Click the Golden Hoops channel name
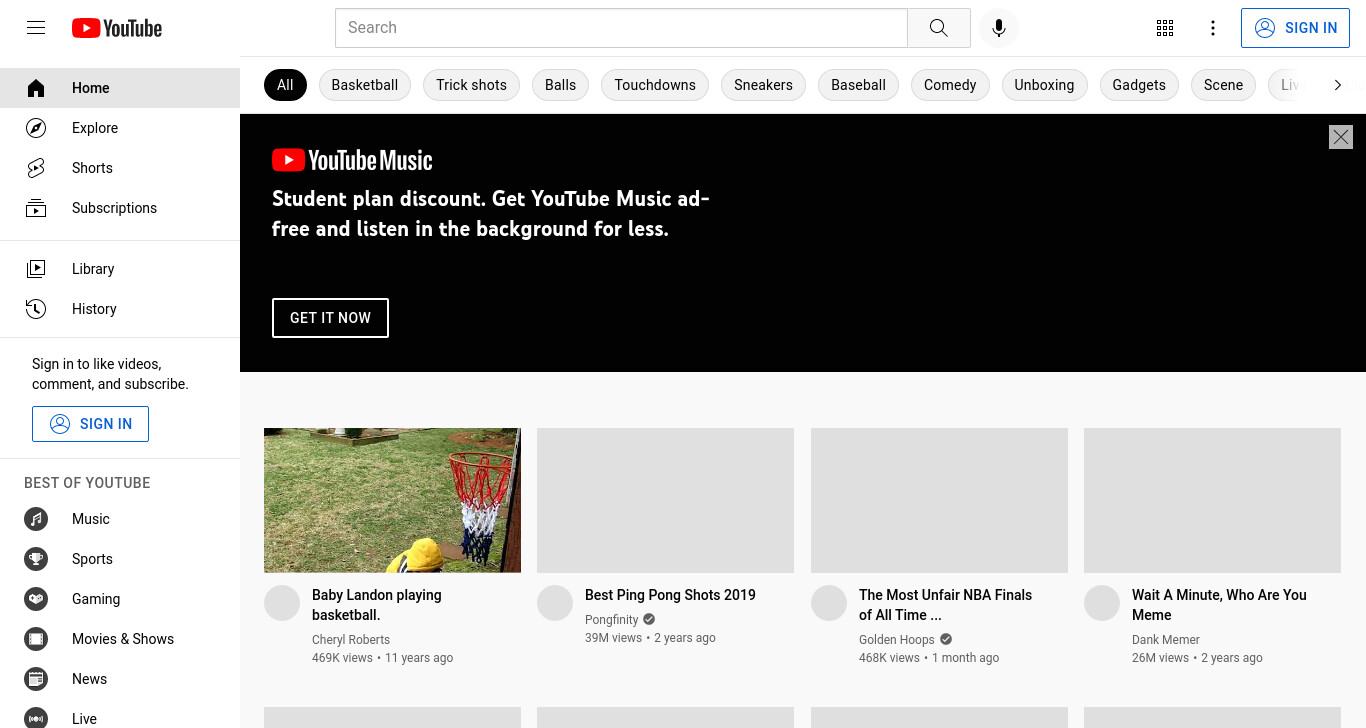 click(897, 640)
